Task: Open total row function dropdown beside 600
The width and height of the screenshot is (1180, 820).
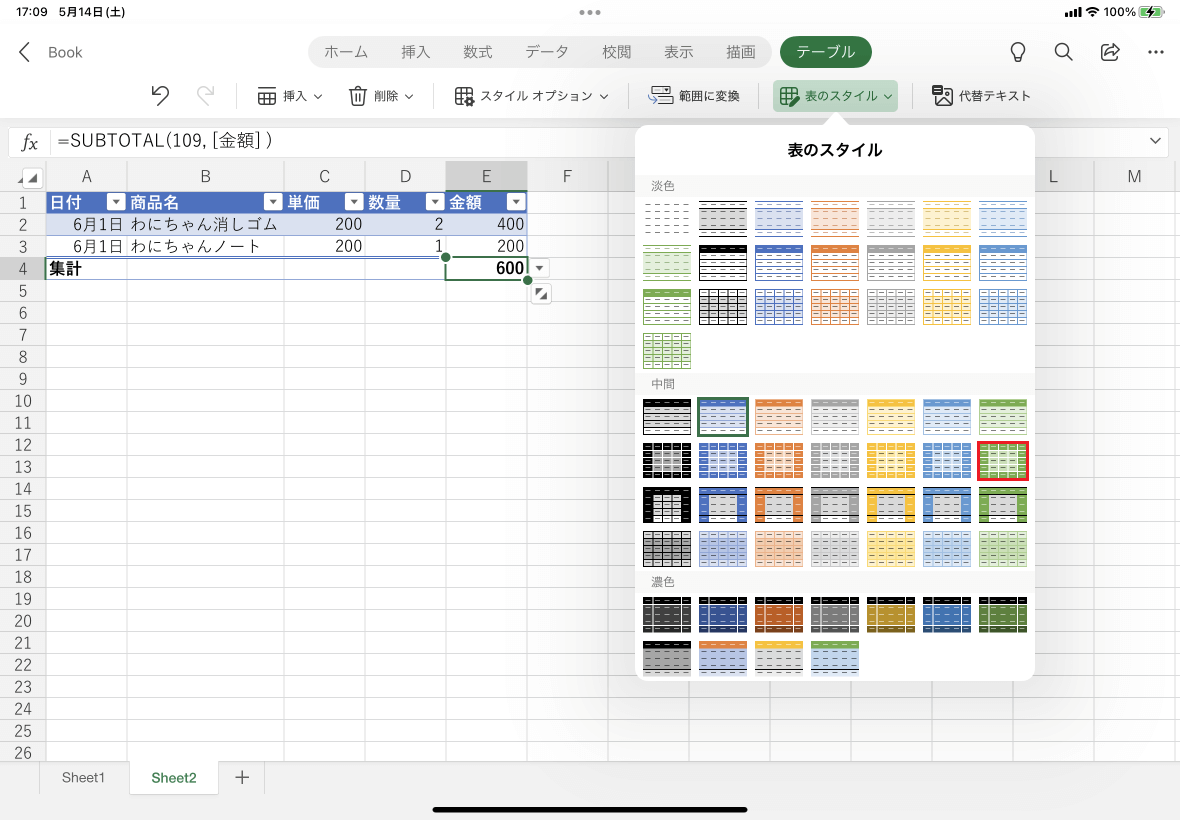Action: pyautogui.click(x=540, y=268)
